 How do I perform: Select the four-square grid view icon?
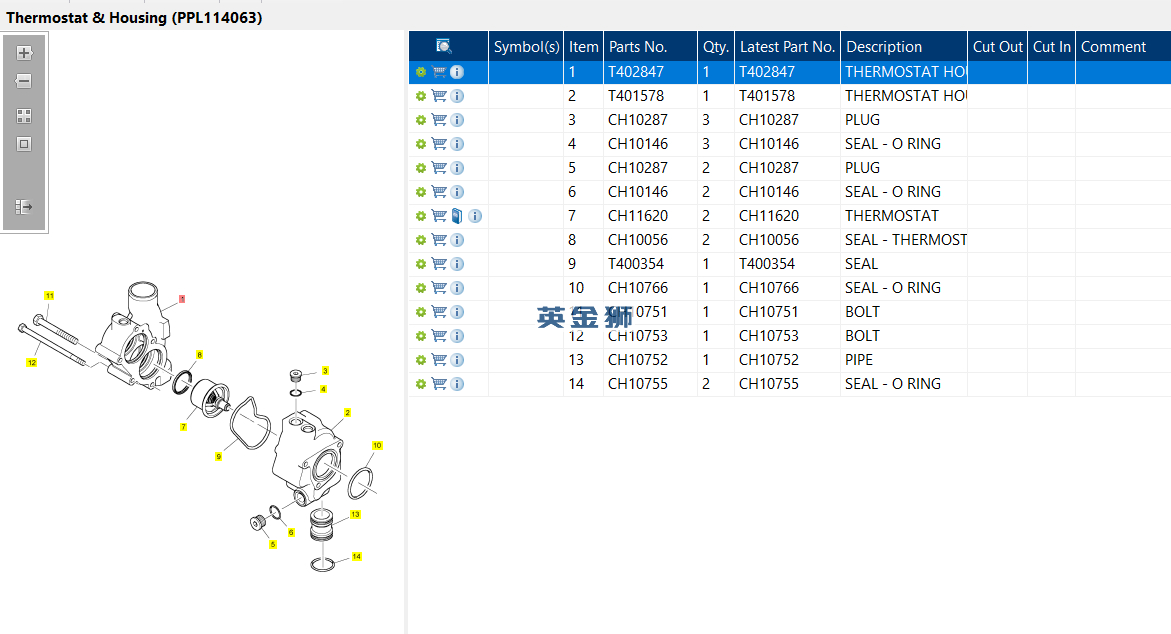point(24,116)
